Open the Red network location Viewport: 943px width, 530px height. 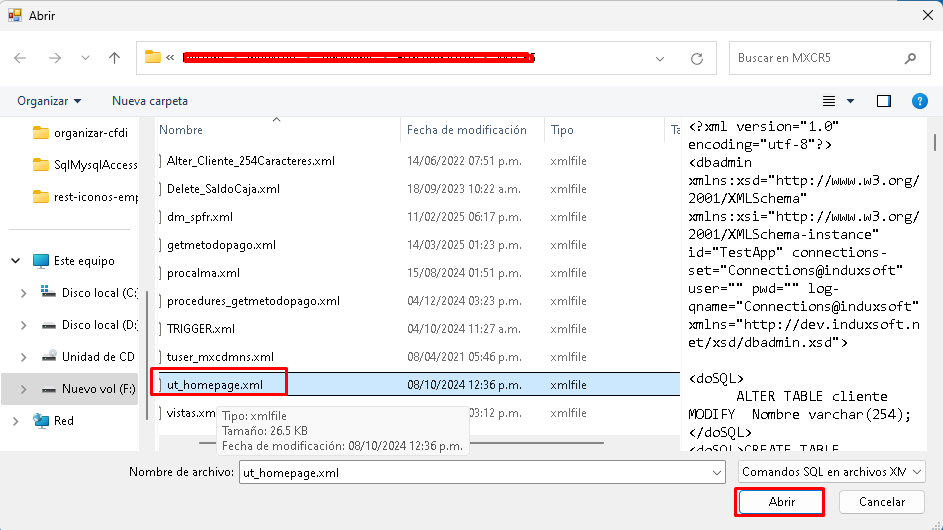coord(63,421)
